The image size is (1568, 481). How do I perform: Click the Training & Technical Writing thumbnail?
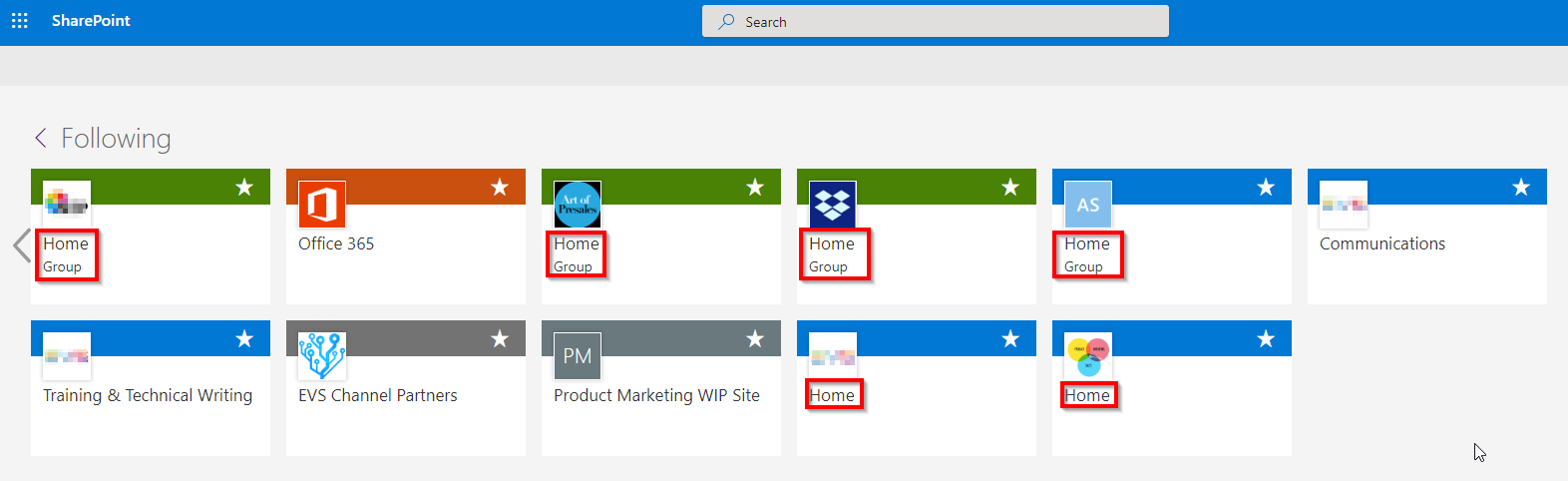[x=67, y=356]
